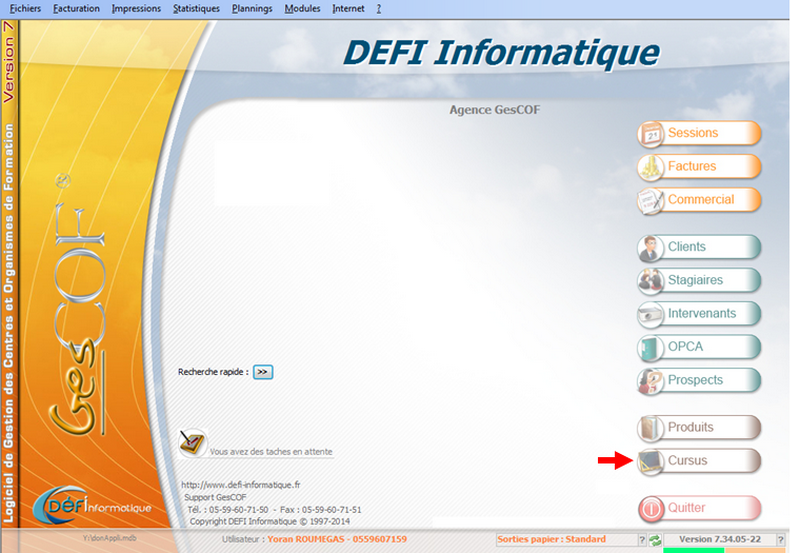Open the Fichiers menu
The height and width of the screenshot is (553, 790).
pos(25,8)
